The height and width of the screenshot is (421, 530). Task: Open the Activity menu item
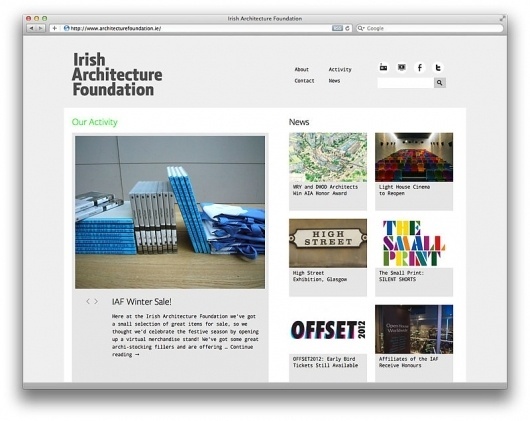[x=340, y=70]
